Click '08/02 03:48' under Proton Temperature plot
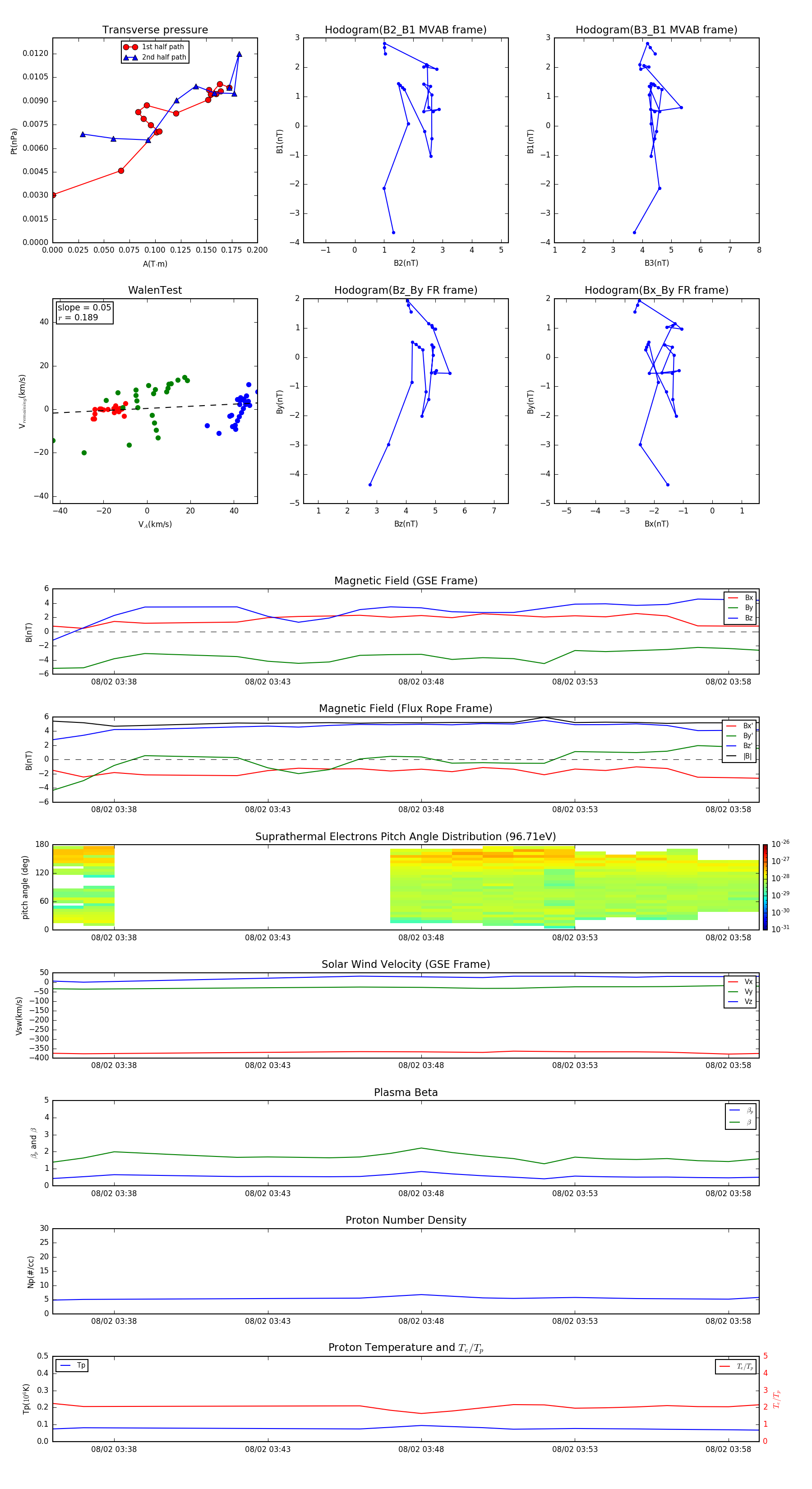Viewport: 812px width, 1489px height. (421, 1449)
